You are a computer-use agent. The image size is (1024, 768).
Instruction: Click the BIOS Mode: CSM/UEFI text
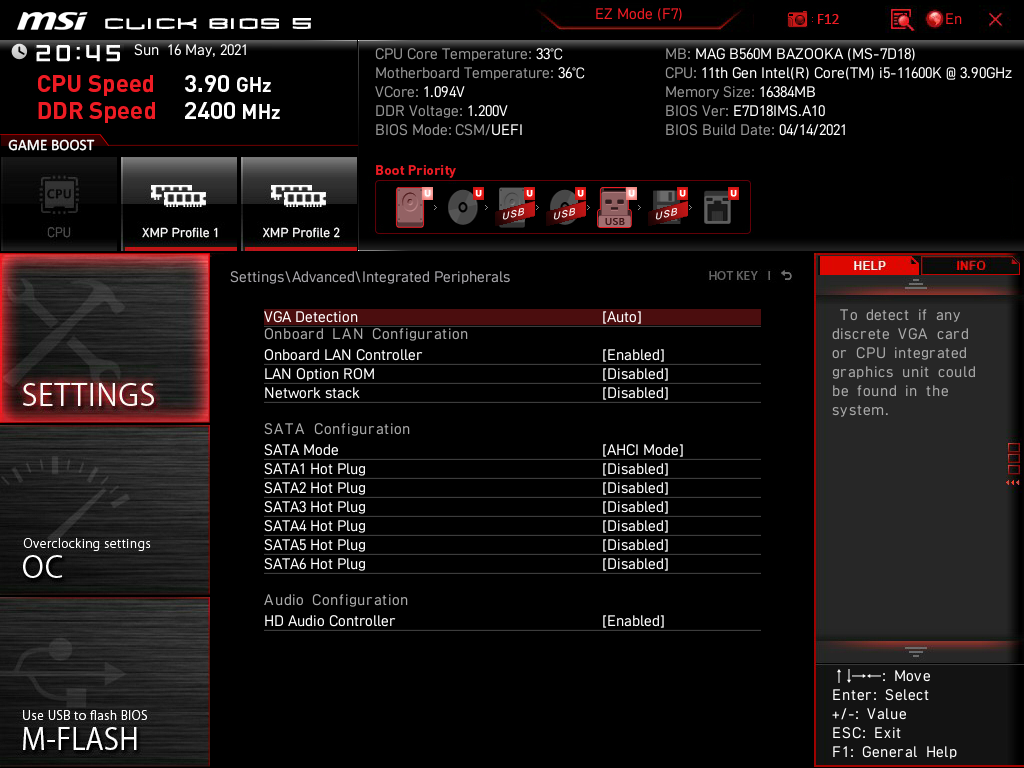click(449, 130)
